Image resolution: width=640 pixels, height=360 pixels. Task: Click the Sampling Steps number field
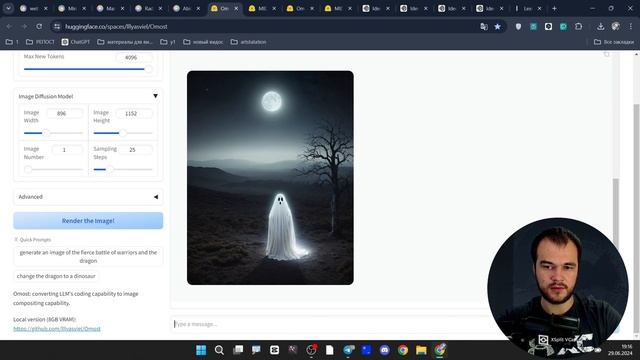coord(136,150)
